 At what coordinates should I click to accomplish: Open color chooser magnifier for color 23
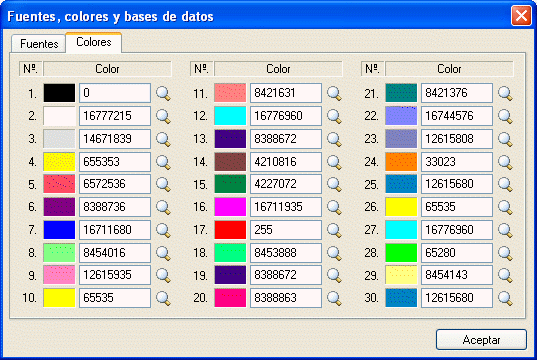[505, 139]
